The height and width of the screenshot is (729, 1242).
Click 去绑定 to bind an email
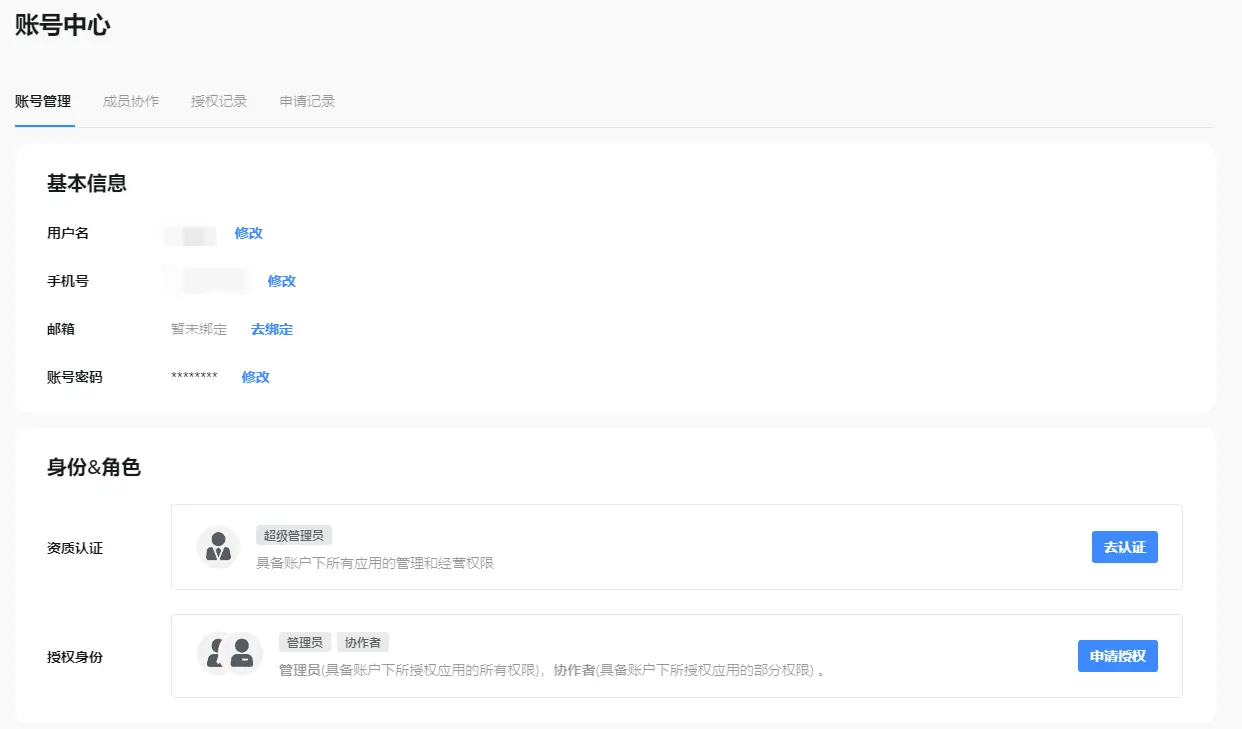[272, 329]
